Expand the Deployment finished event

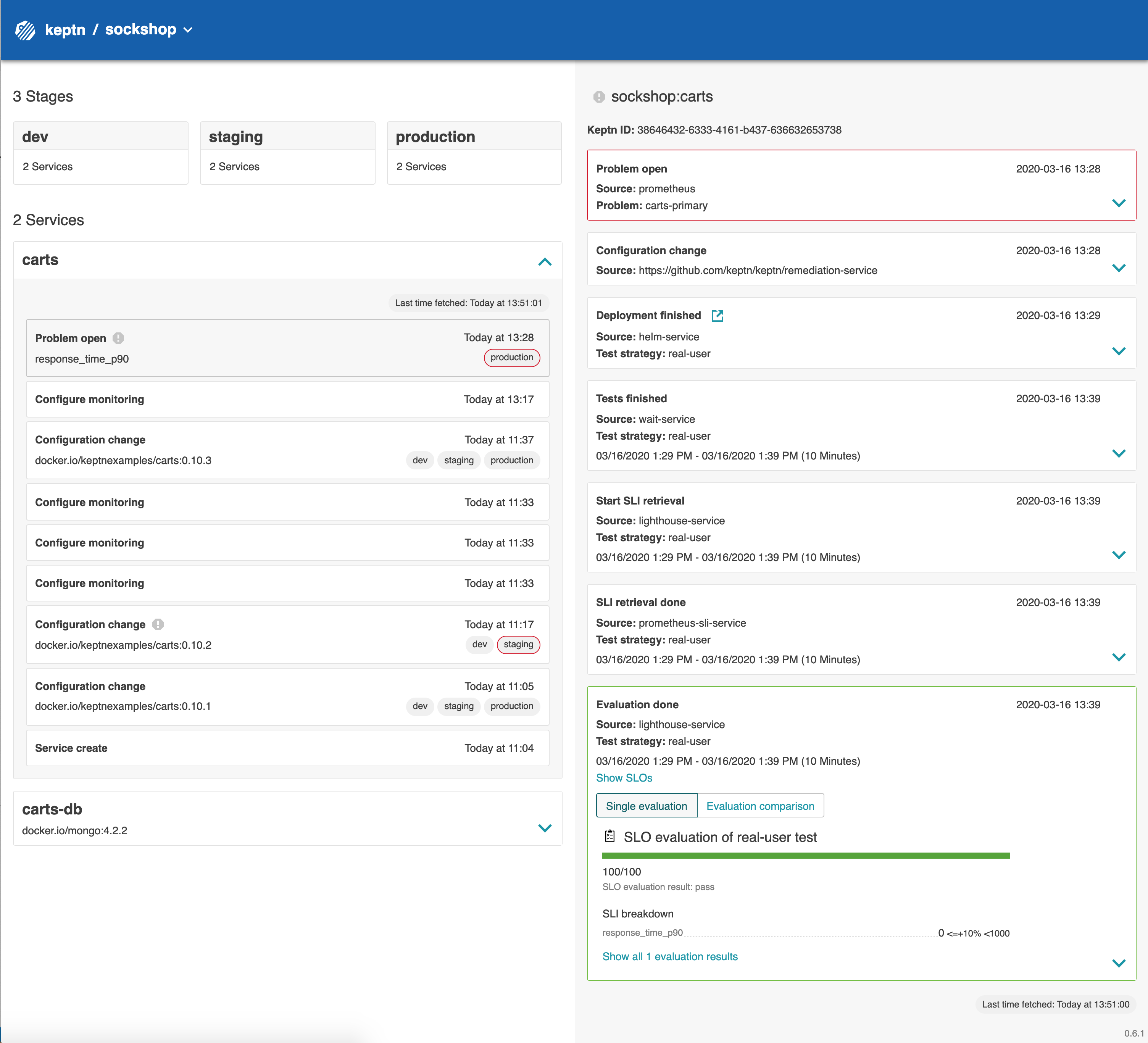[x=1119, y=351]
